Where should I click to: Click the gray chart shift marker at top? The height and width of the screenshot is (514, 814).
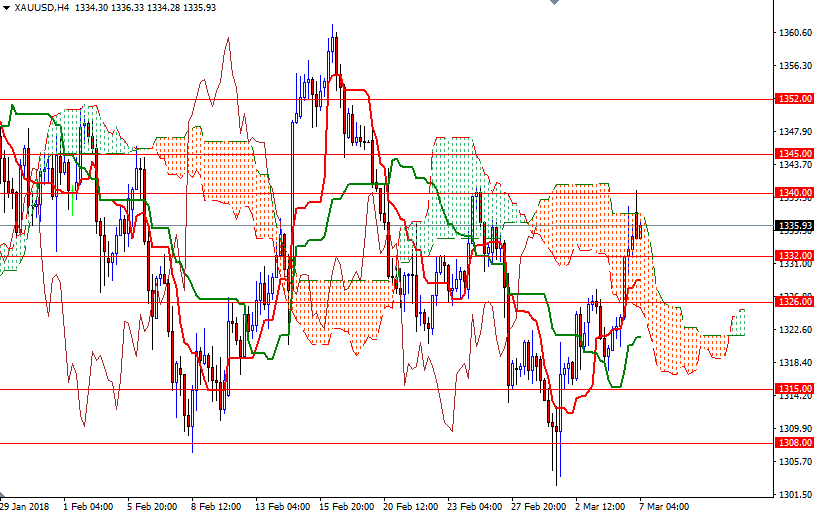553,4
